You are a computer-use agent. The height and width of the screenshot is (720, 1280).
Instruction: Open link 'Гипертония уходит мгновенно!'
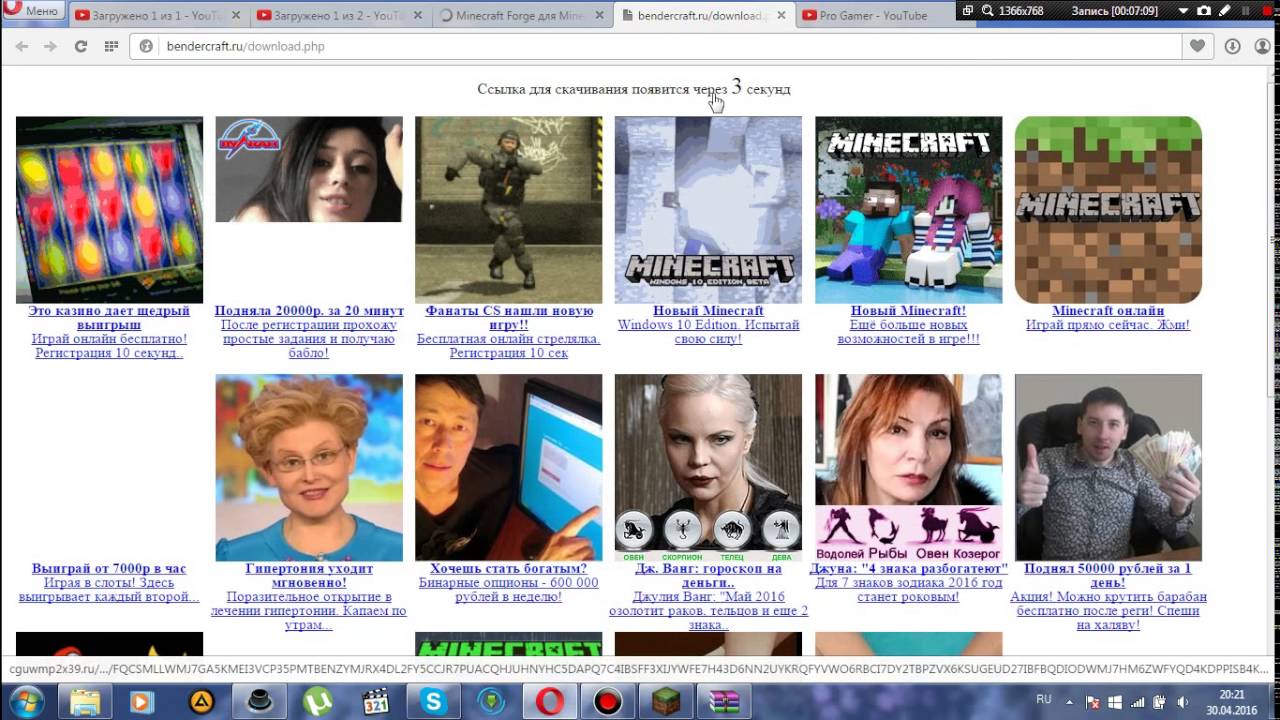point(309,575)
